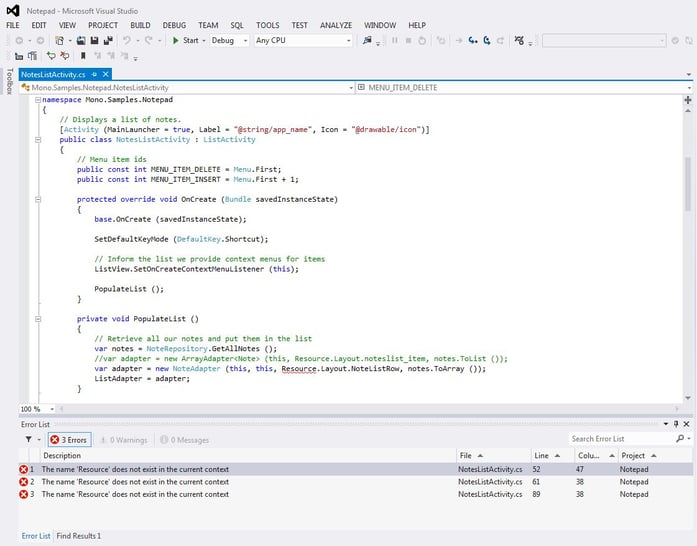697x546 pixels.
Task: Collapse the NotesListActivity class region
Action: [x=38, y=140]
